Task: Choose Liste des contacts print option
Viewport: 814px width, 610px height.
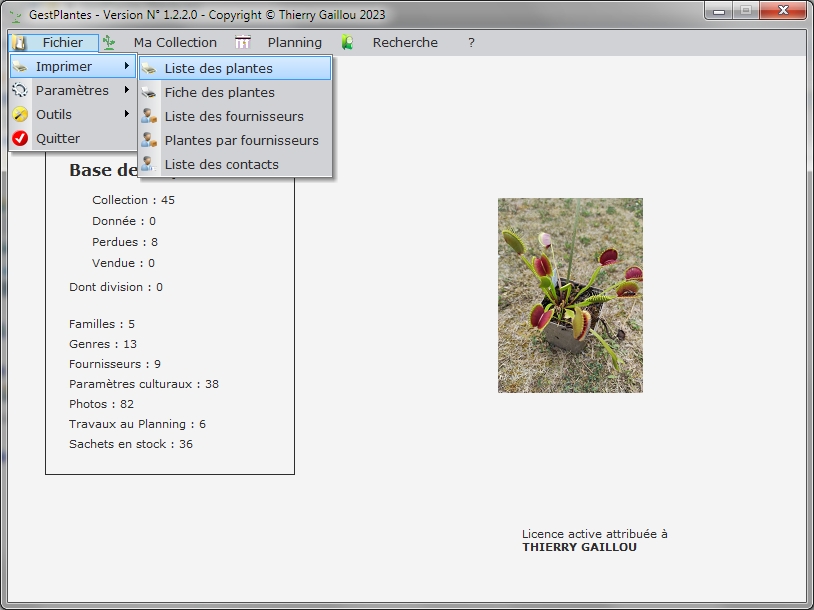Action: (x=235, y=164)
